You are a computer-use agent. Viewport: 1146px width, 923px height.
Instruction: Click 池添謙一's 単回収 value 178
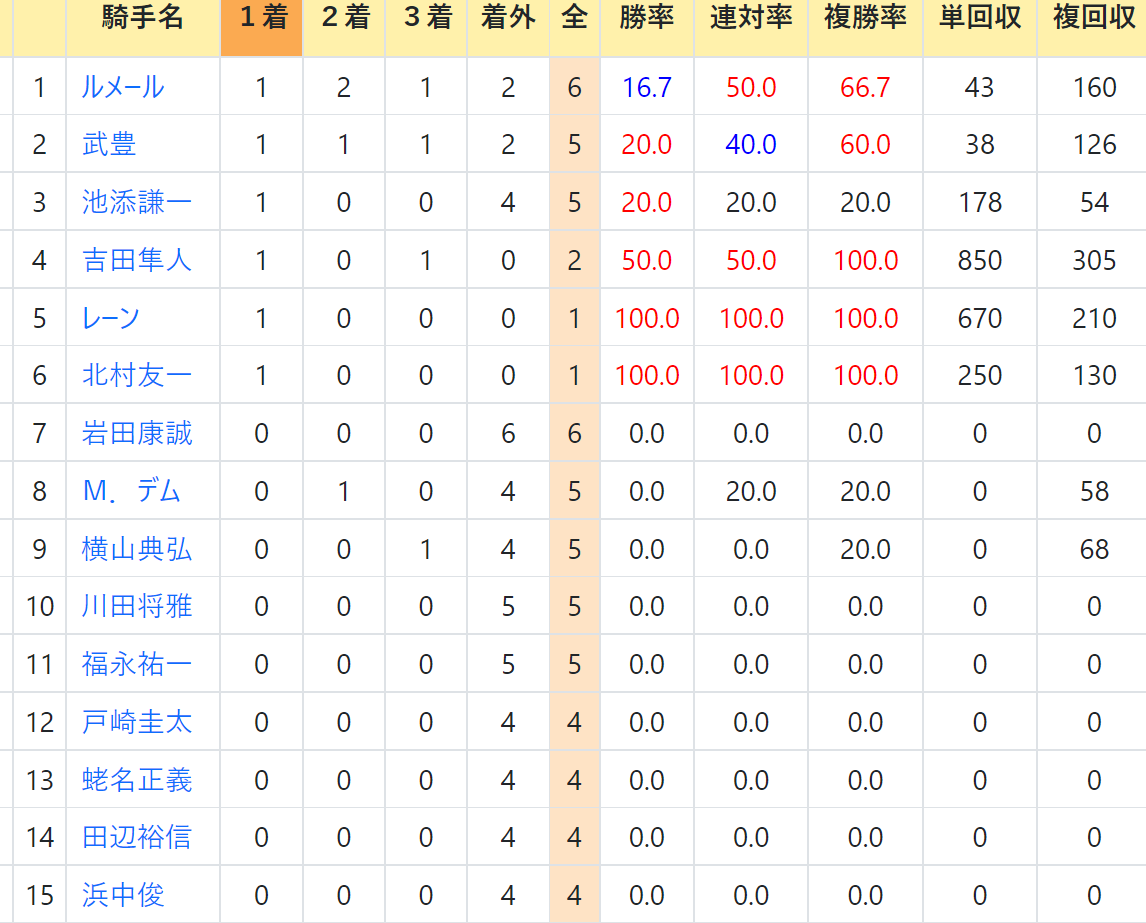[980, 203]
